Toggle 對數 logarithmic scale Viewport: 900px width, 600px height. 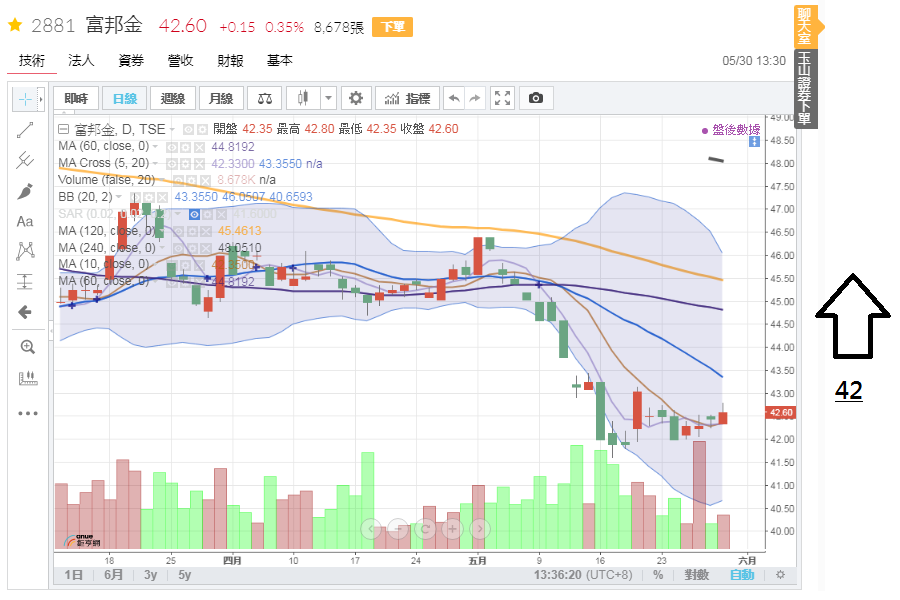pos(696,575)
